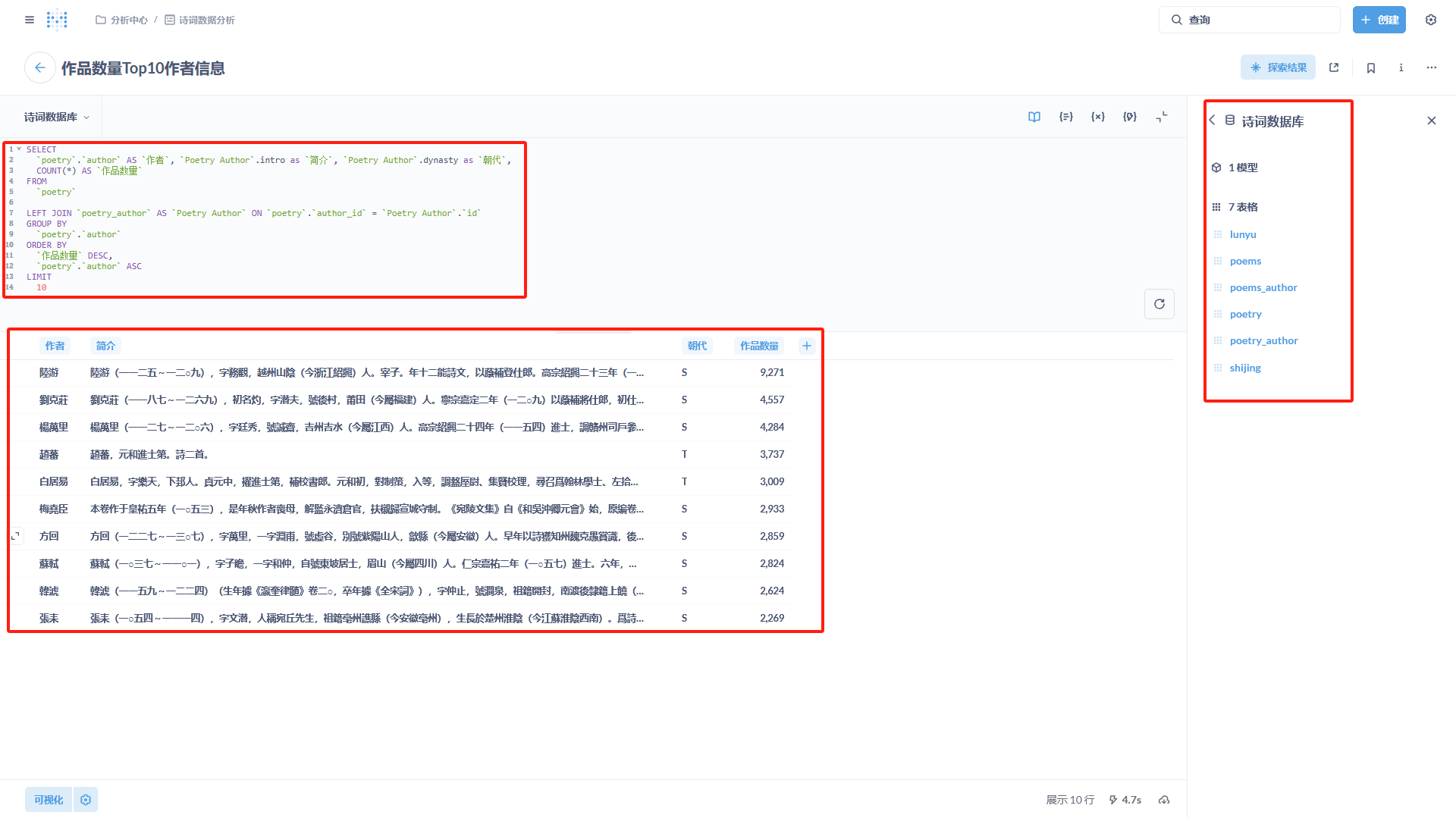Screen dimensions: 1456x818
Task: Open the poems_author table
Action: 1263,288
